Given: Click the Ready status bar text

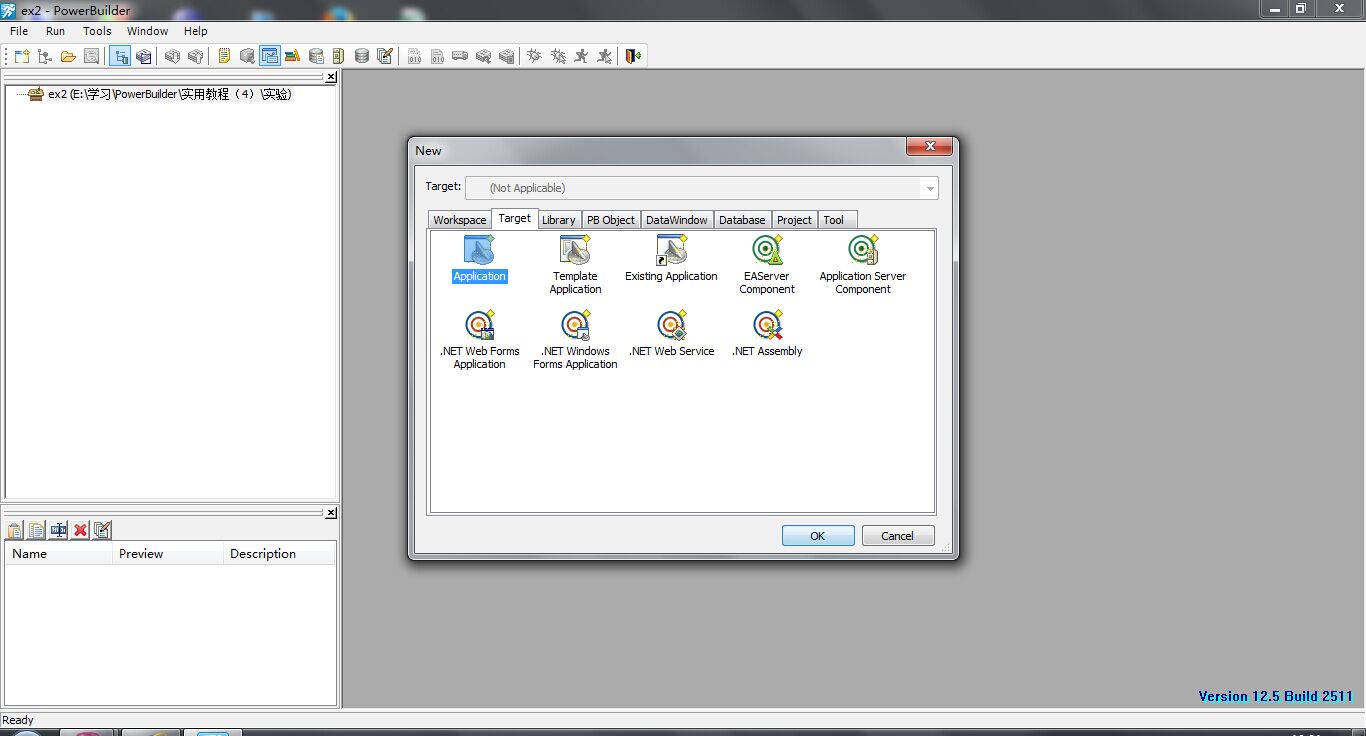Looking at the screenshot, I should pos(18,720).
